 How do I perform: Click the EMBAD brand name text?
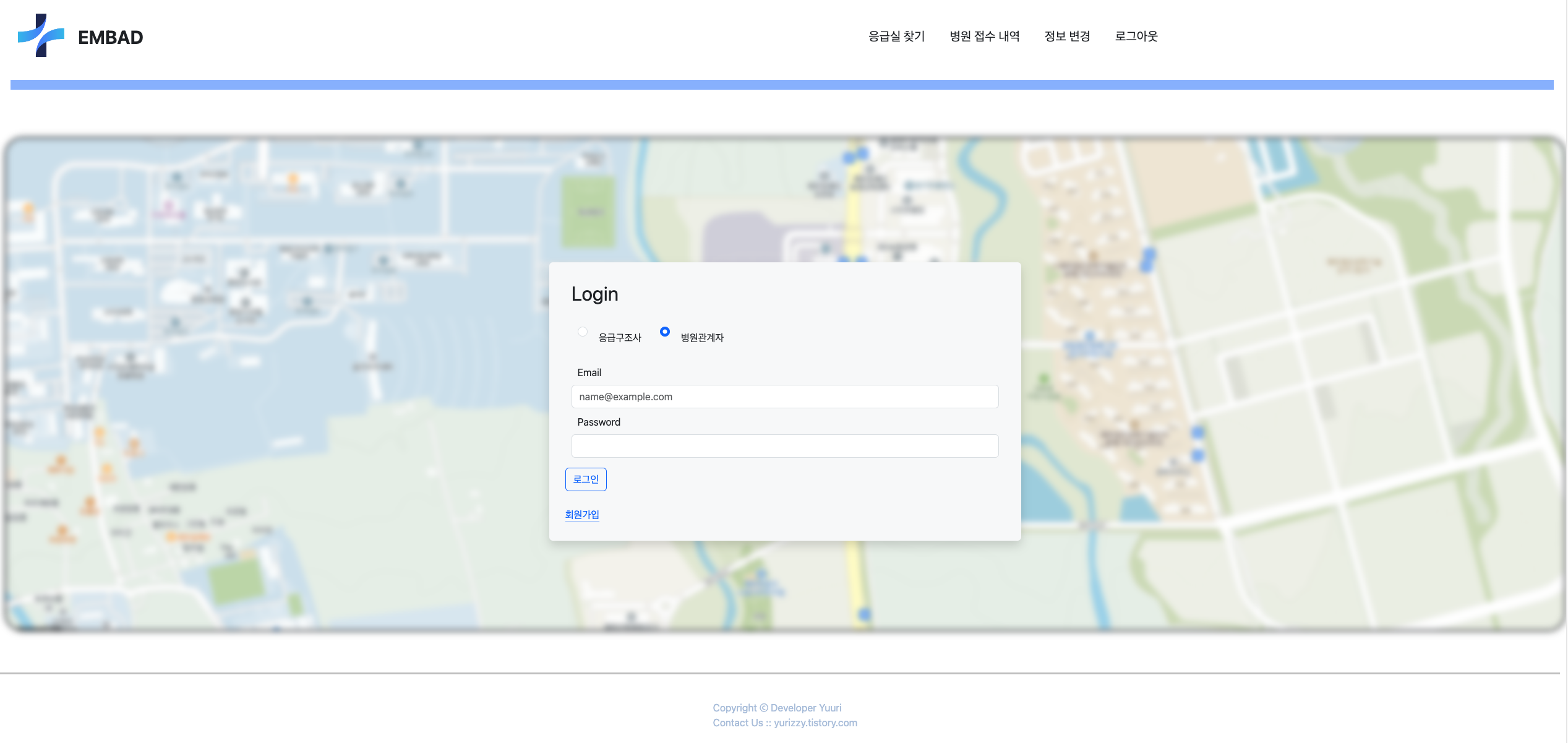[110, 38]
